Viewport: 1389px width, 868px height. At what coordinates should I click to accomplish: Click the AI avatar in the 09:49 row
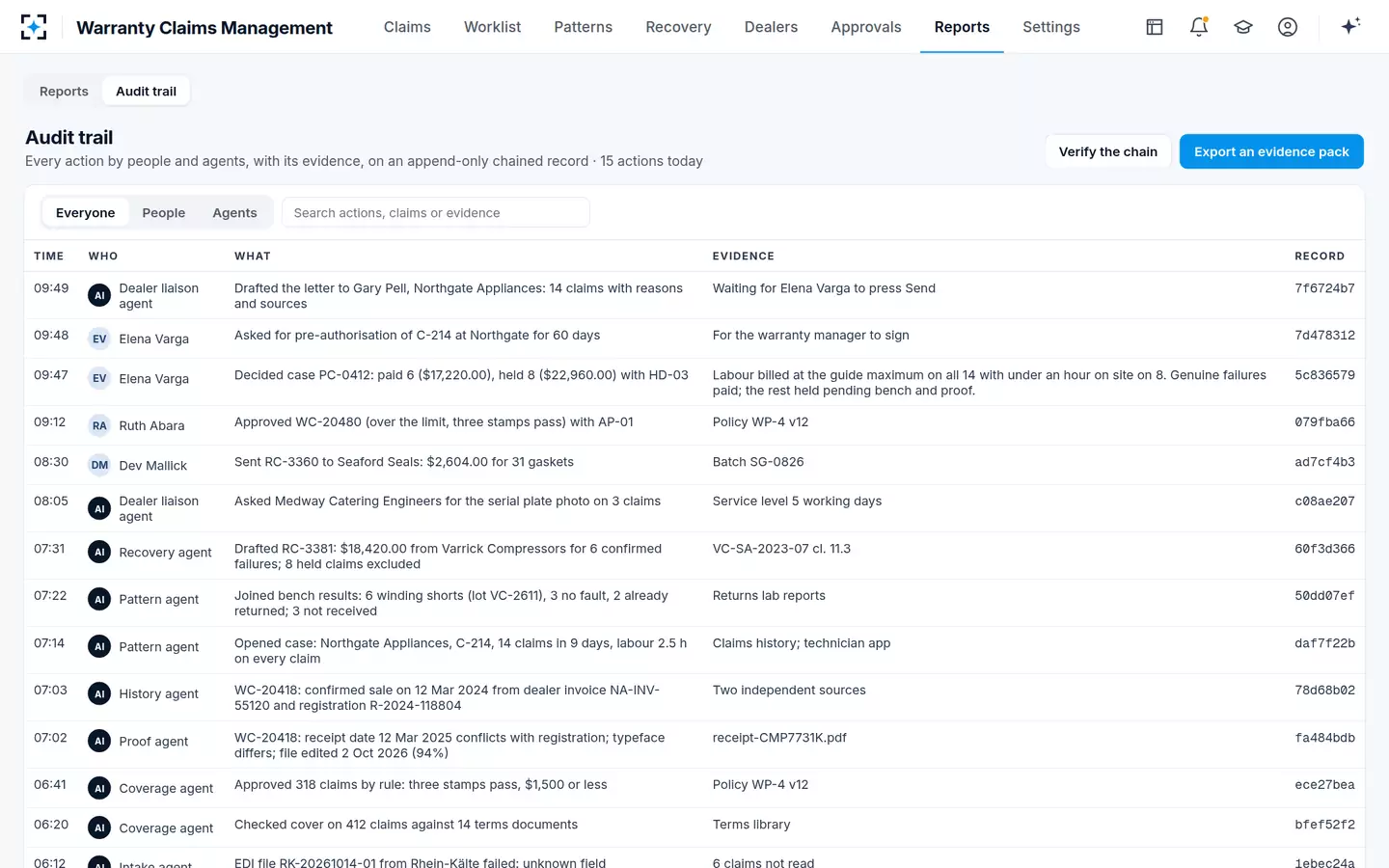(x=99, y=295)
